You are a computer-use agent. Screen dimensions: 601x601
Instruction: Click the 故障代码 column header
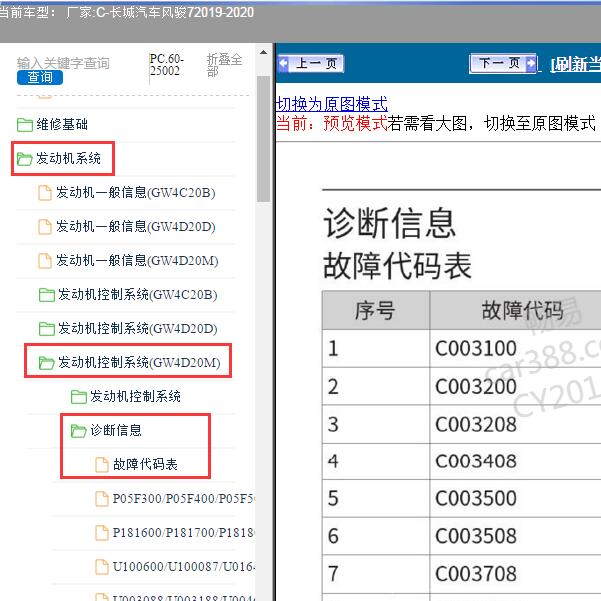pyautogui.click(x=515, y=310)
